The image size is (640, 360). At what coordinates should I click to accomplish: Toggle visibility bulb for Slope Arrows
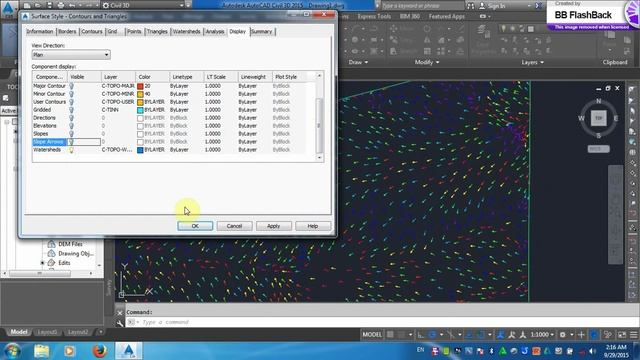[71, 142]
